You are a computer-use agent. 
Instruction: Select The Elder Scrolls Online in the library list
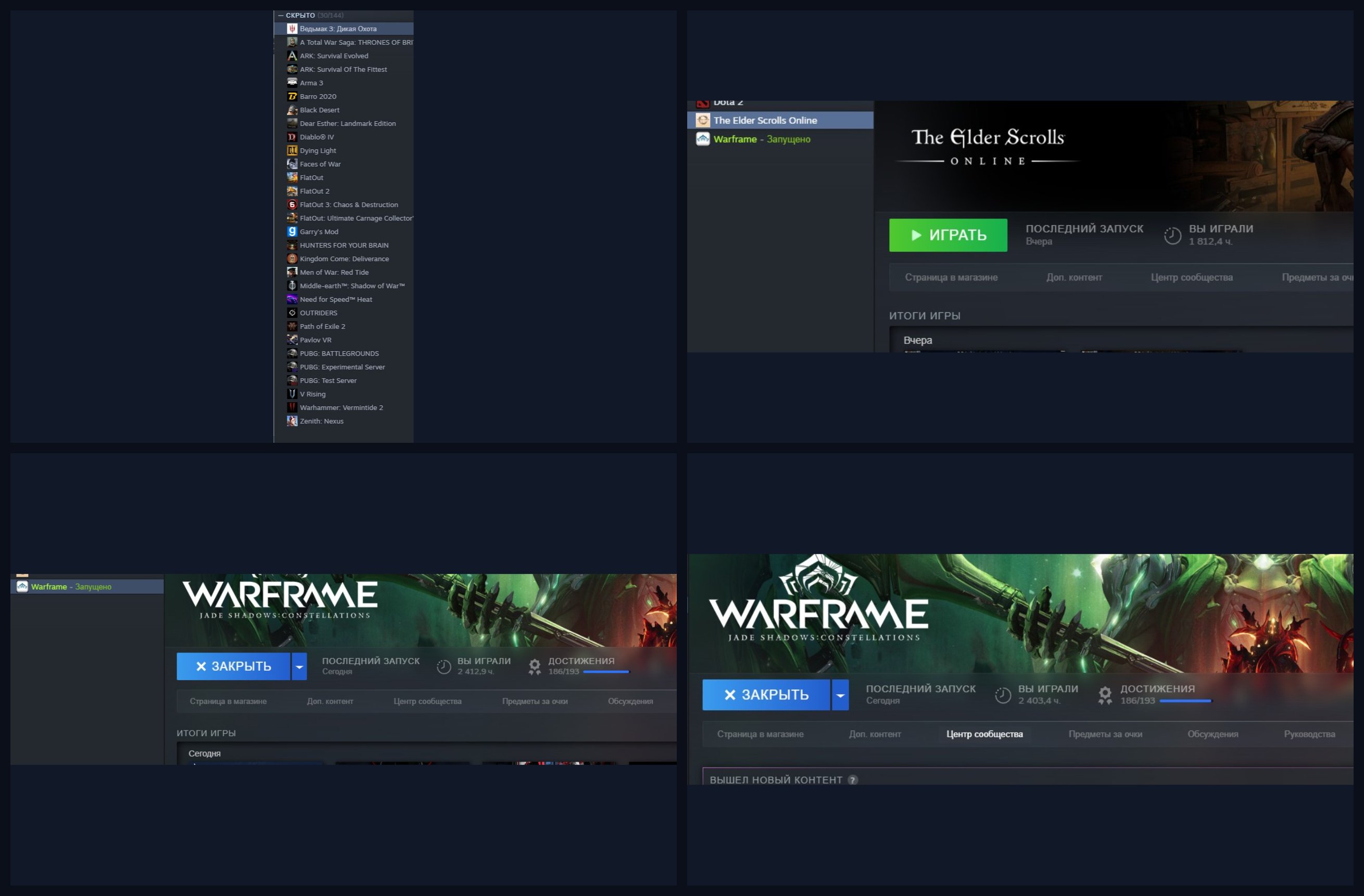tap(780, 120)
